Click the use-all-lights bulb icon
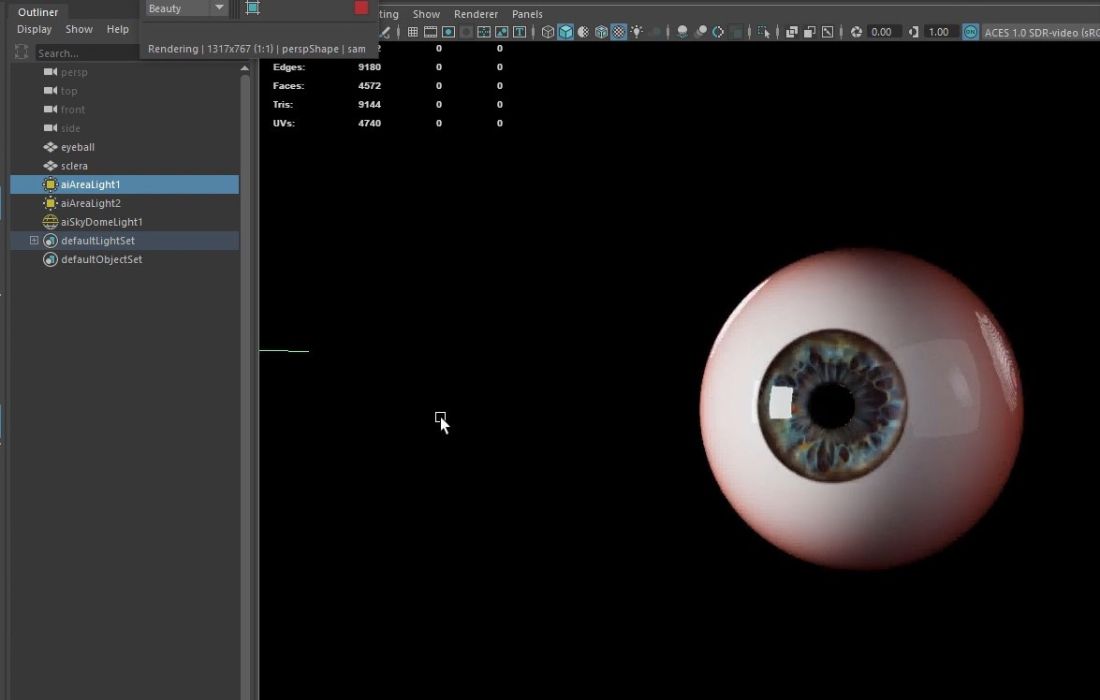The height and width of the screenshot is (700, 1100). click(637, 32)
